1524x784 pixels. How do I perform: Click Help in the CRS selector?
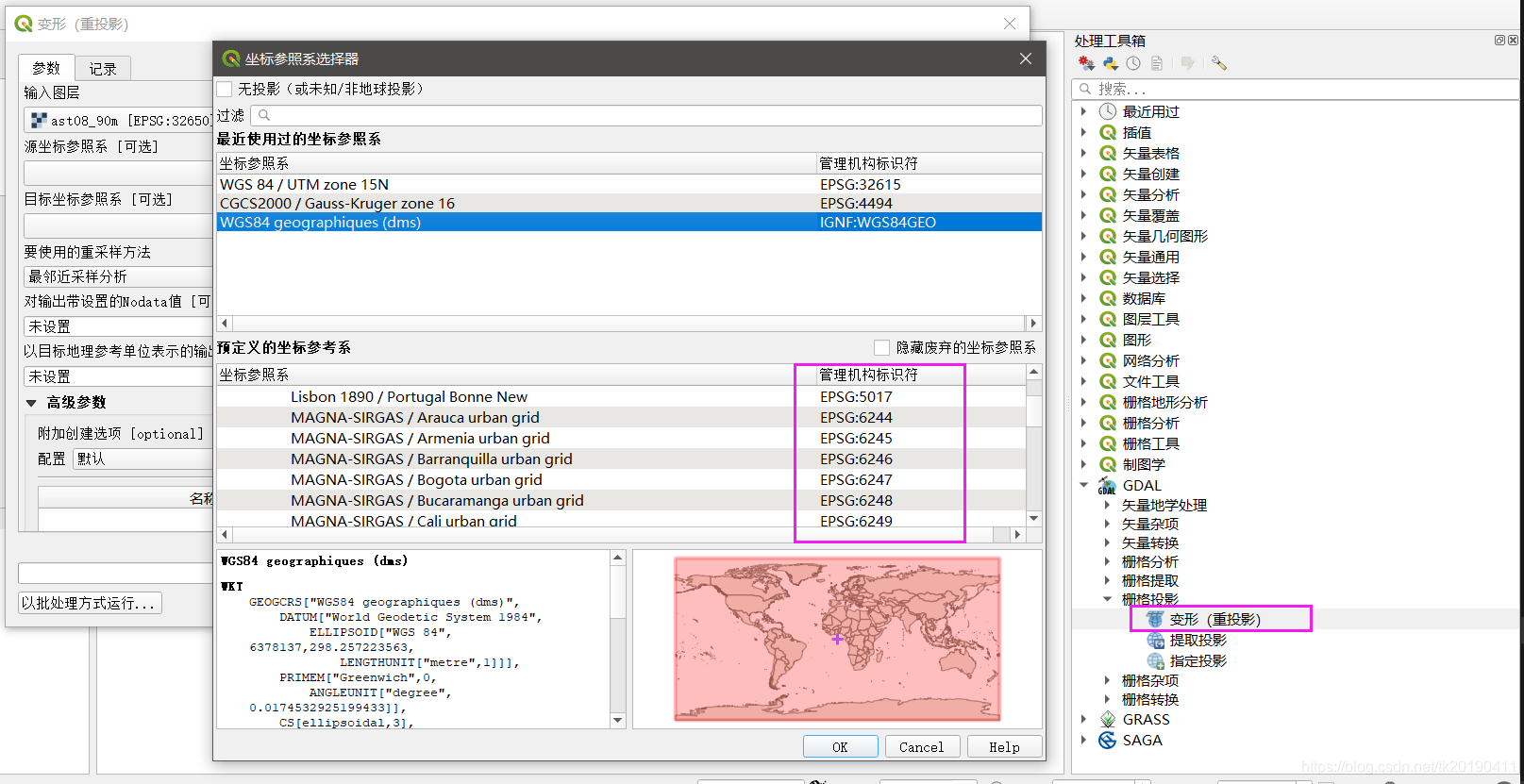pyautogui.click(x=1004, y=746)
